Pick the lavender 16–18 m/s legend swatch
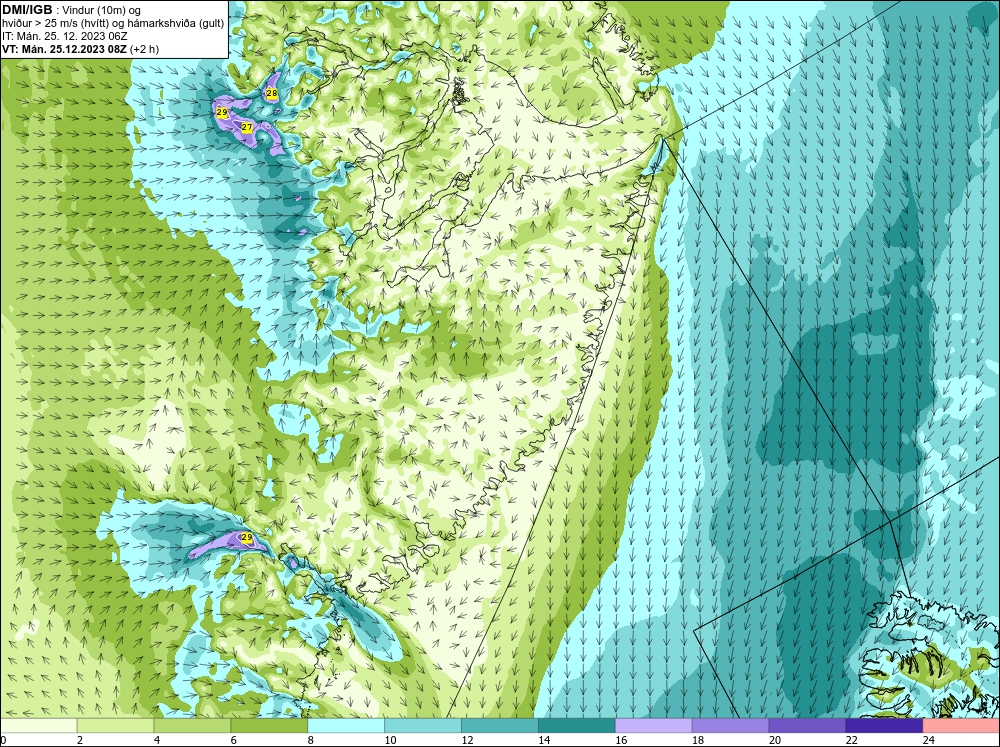 coord(654,726)
